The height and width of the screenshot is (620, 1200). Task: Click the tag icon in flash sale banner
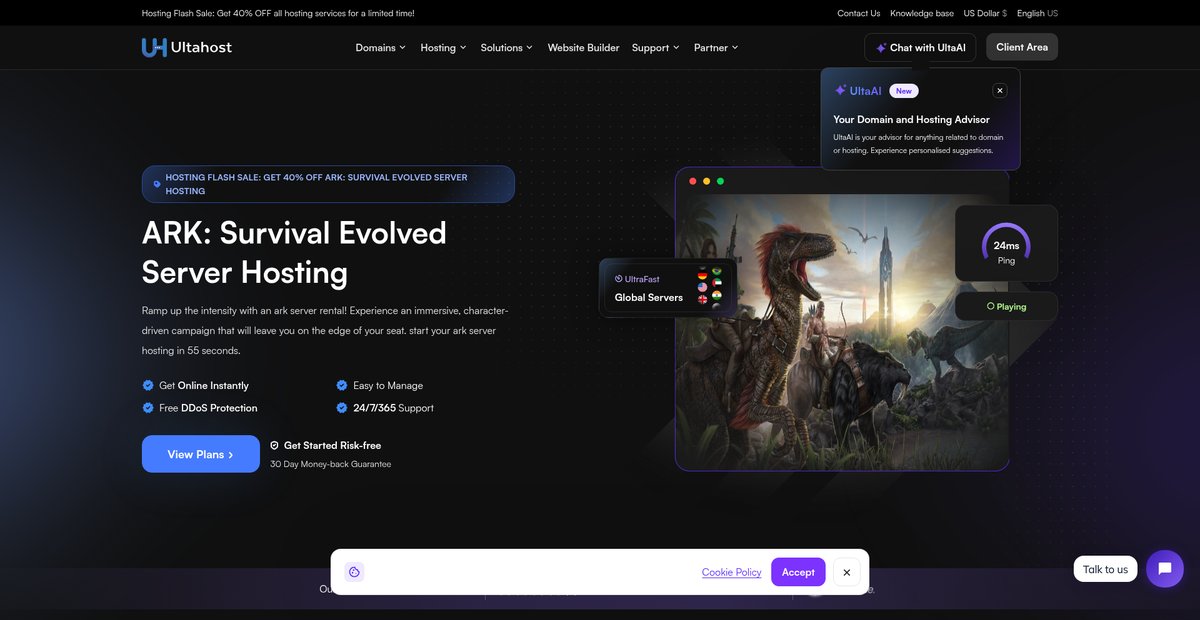point(157,184)
